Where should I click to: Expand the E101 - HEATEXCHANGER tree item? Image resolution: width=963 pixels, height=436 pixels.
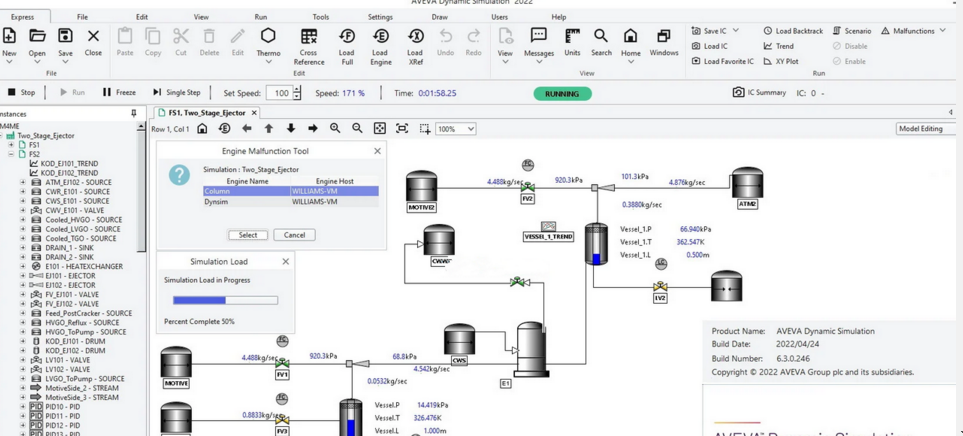pyautogui.click(x=23, y=267)
